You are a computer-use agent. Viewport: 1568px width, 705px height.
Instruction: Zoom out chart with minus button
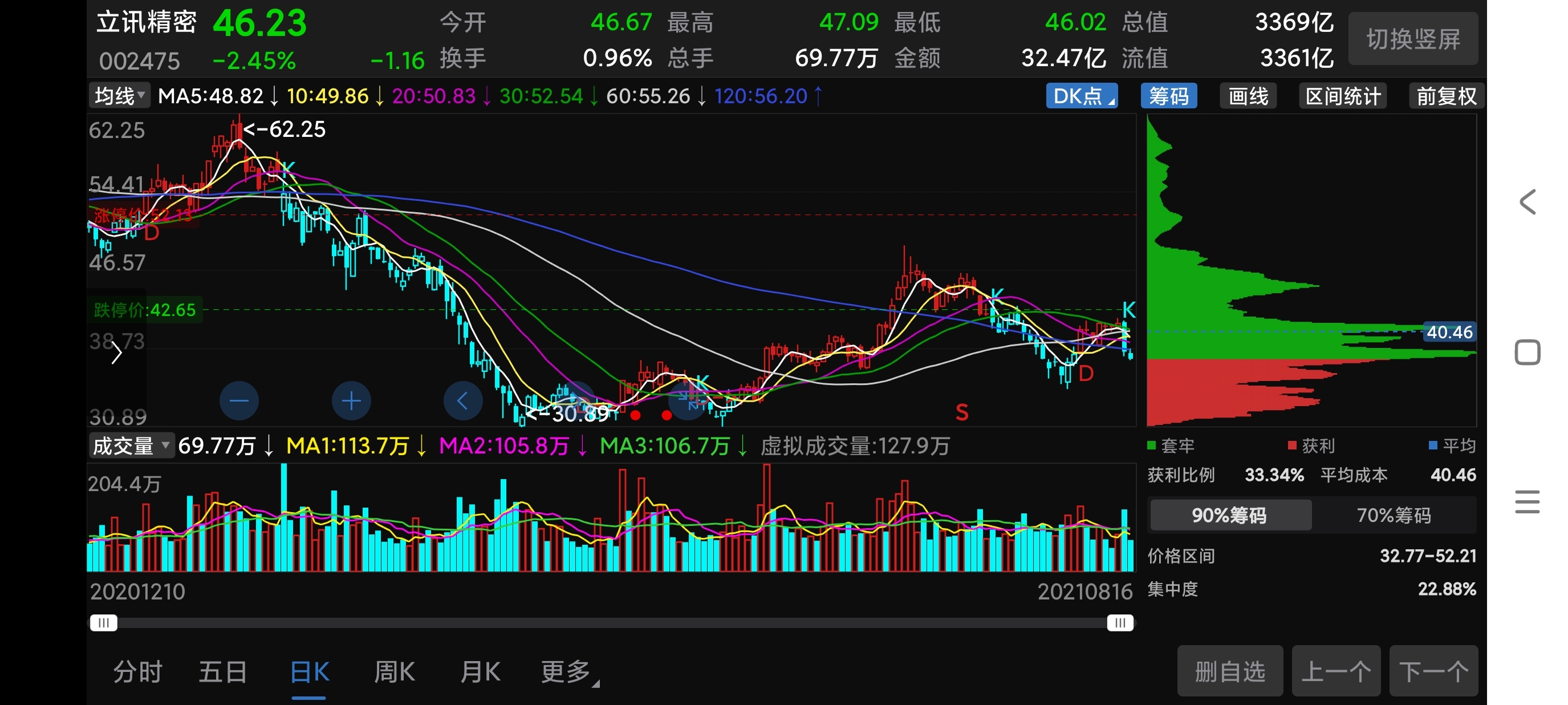coord(238,400)
